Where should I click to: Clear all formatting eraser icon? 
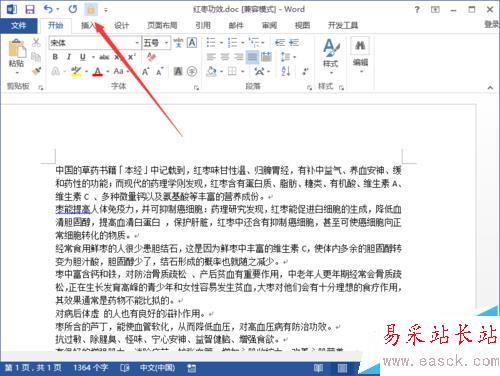click(151, 57)
